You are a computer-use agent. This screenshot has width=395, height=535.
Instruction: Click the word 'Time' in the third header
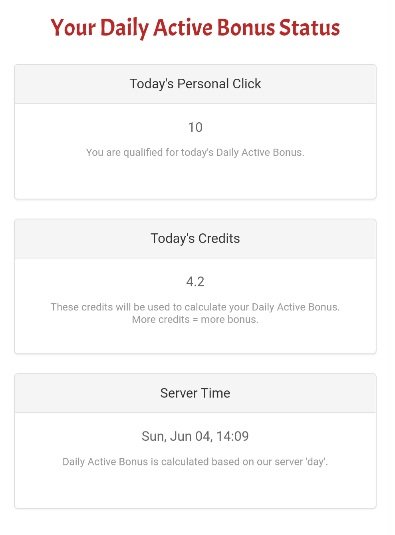tap(215, 393)
